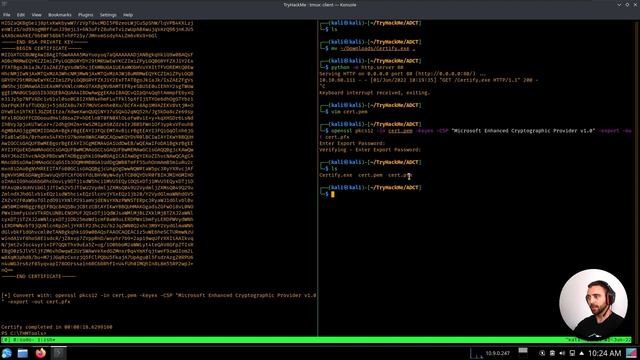
Task: Click the 'python -m http.server 80' command
Action: (x=367, y=67)
